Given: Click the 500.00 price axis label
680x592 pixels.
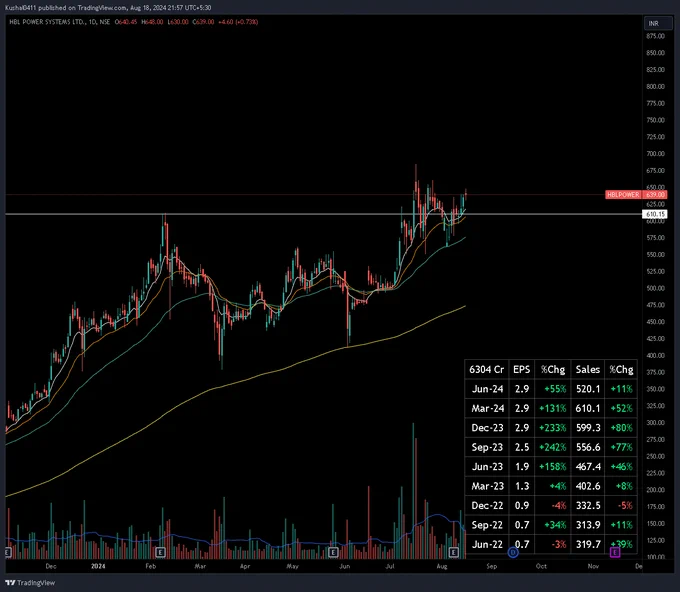Looking at the screenshot, I should coord(655,288).
